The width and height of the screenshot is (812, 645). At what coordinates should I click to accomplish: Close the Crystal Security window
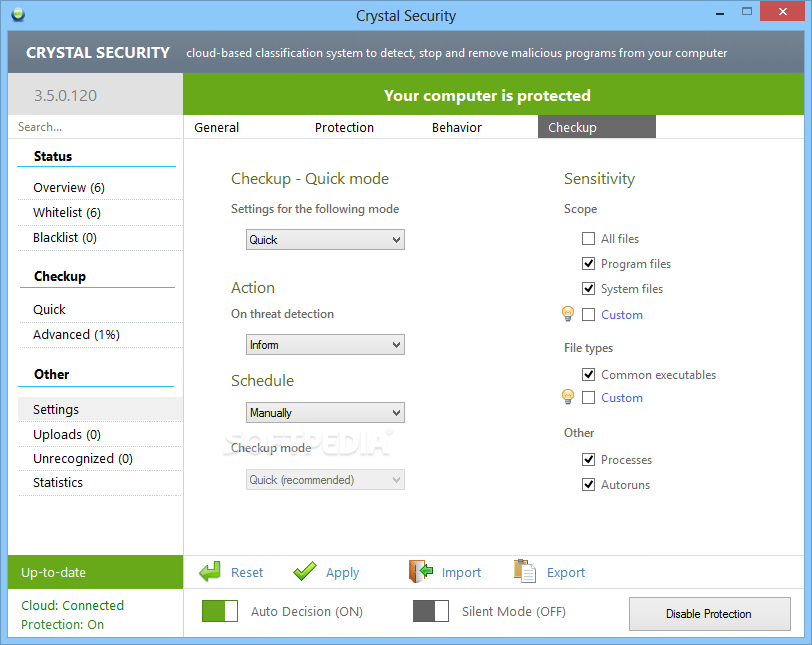[782, 11]
